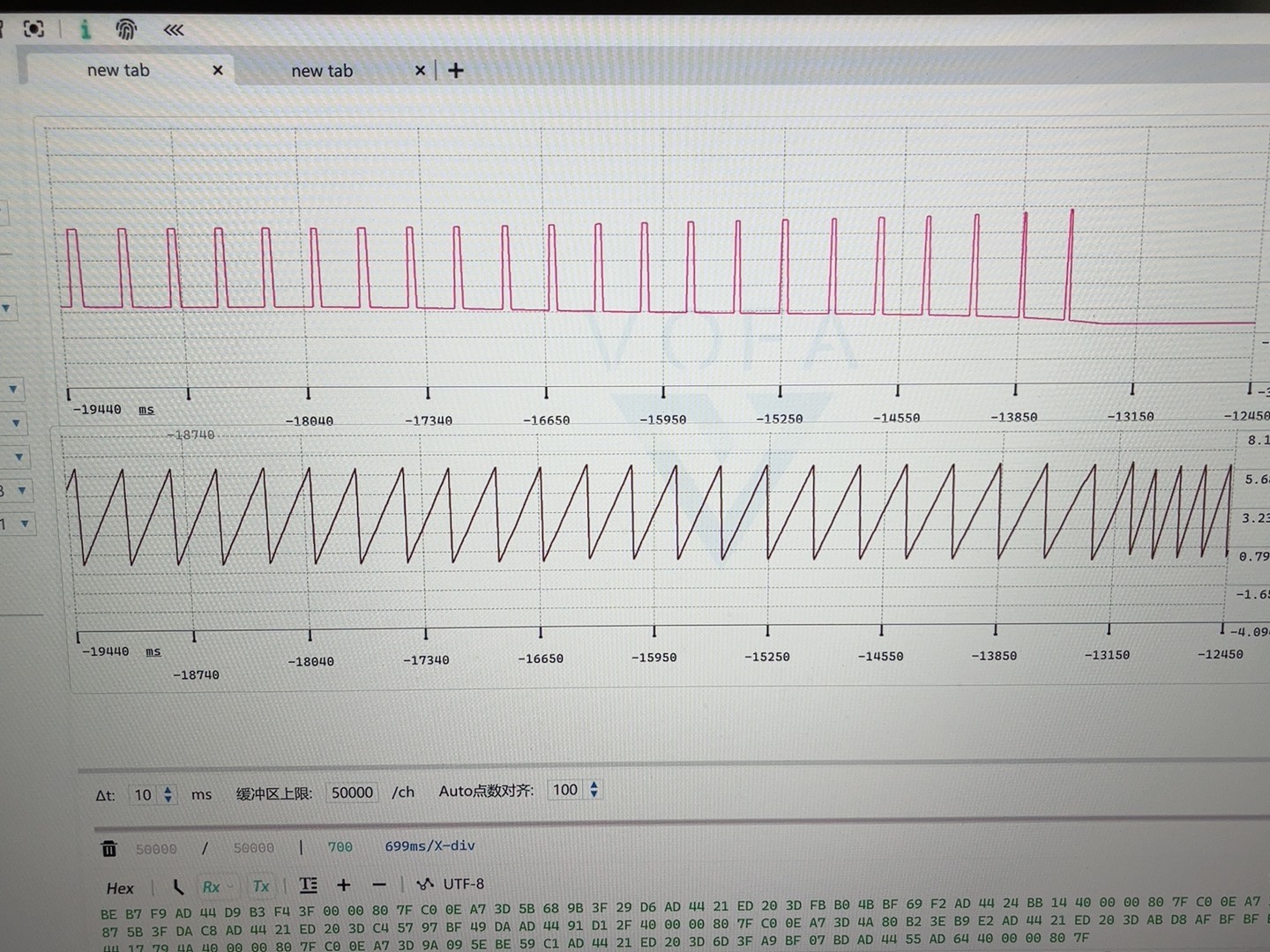Click the Δt value field showing 10
Viewport: 1270px width, 952px height.
click(x=144, y=794)
